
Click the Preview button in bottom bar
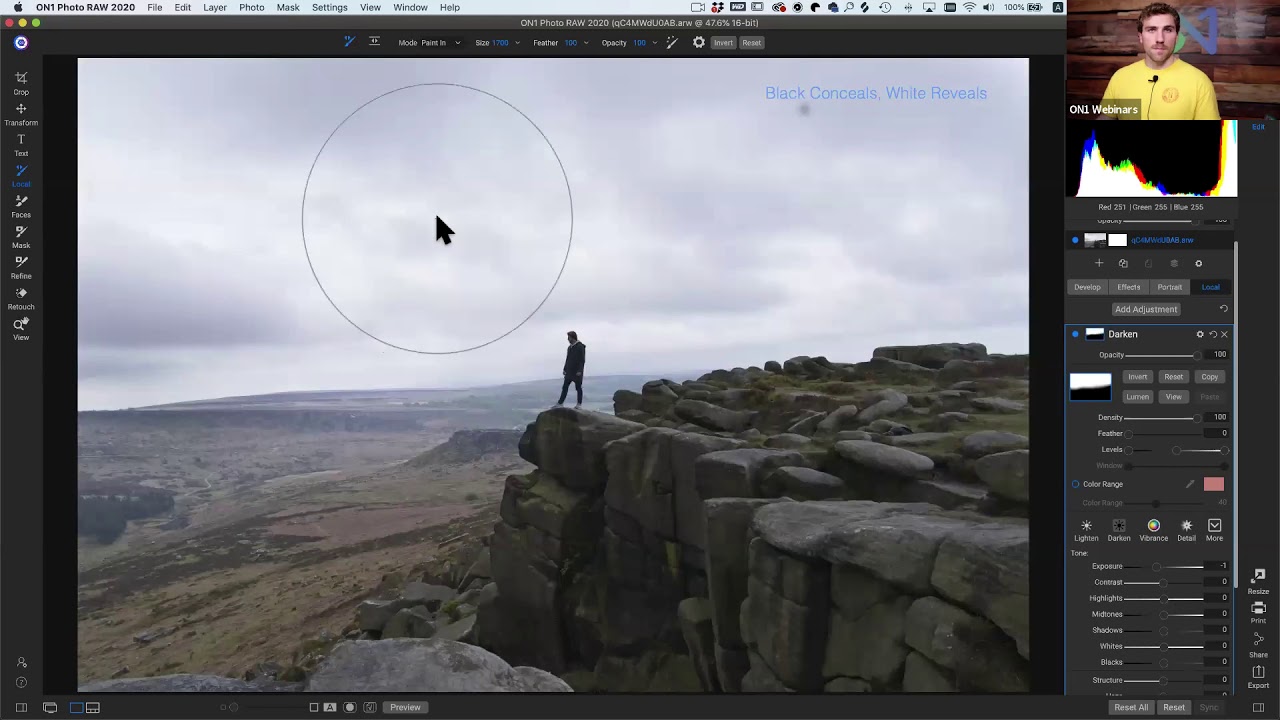405,707
